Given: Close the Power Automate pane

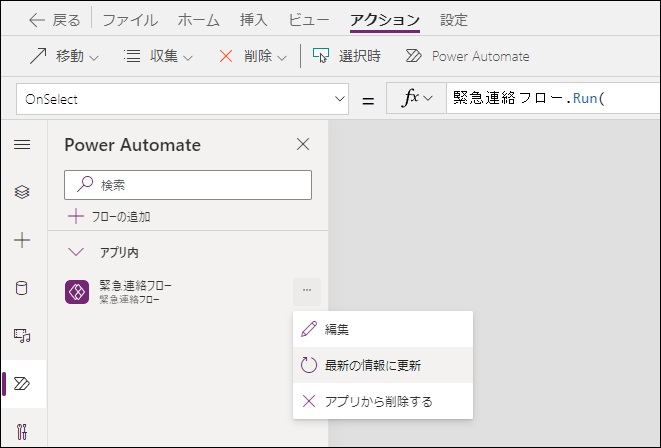Looking at the screenshot, I should click(303, 144).
